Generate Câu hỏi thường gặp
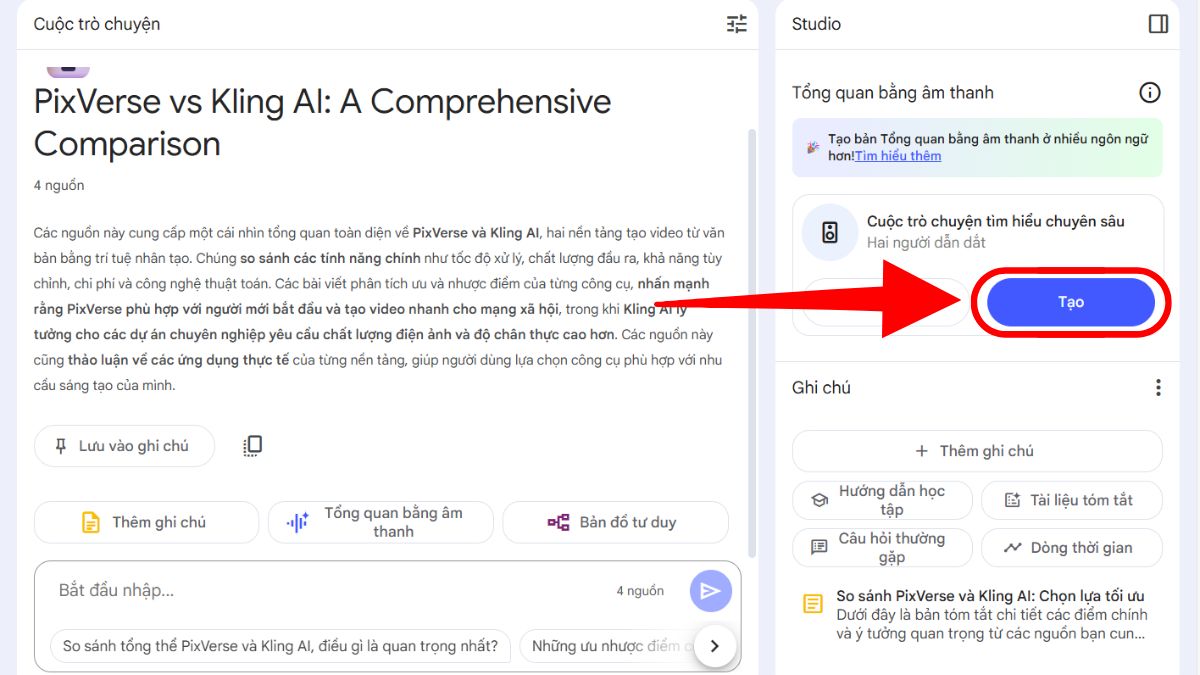Viewport: 1200px width, 675px height. tap(882, 548)
